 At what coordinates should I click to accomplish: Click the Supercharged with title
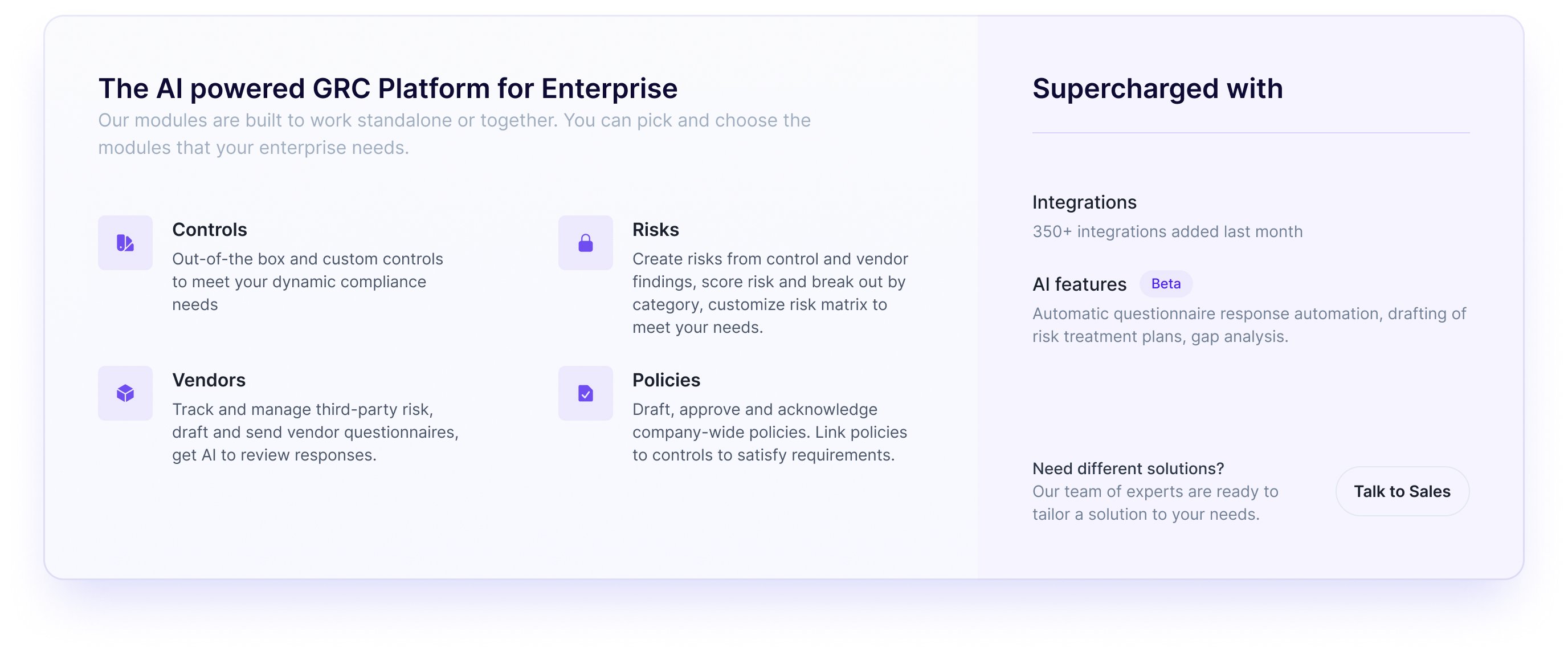pos(1157,89)
